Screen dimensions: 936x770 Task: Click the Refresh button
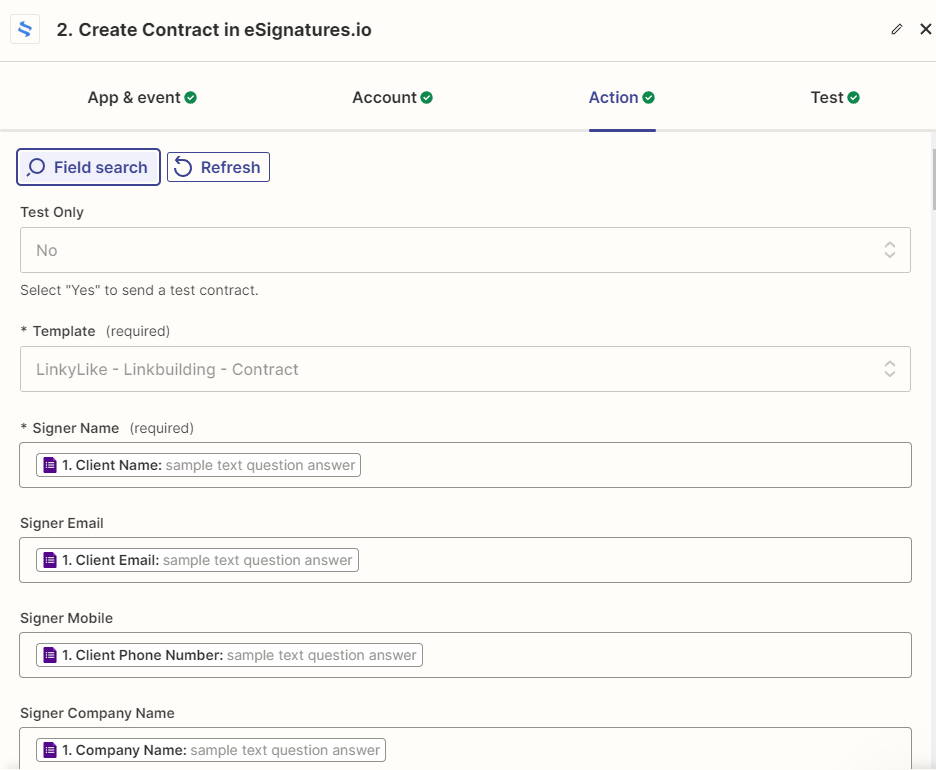point(218,167)
